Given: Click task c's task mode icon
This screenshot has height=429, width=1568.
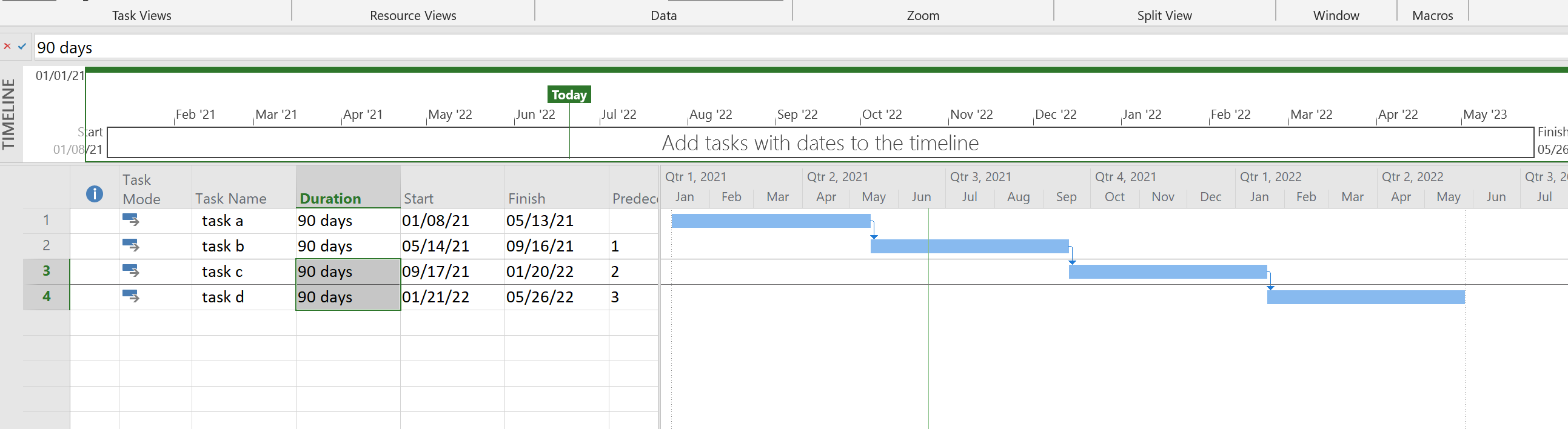Looking at the screenshot, I should pyautogui.click(x=131, y=271).
